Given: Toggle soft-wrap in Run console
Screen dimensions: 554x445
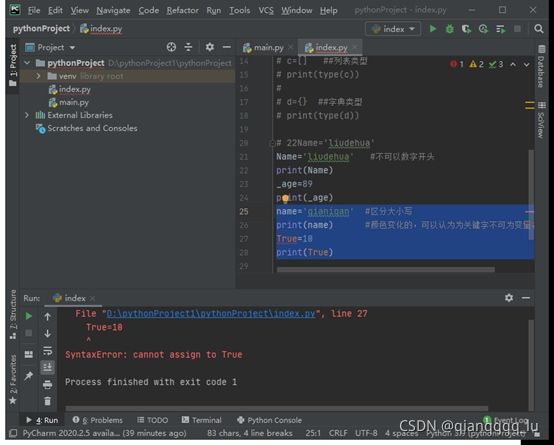Looking at the screenshot, I should pyautogui.click(x=47, y=351).
